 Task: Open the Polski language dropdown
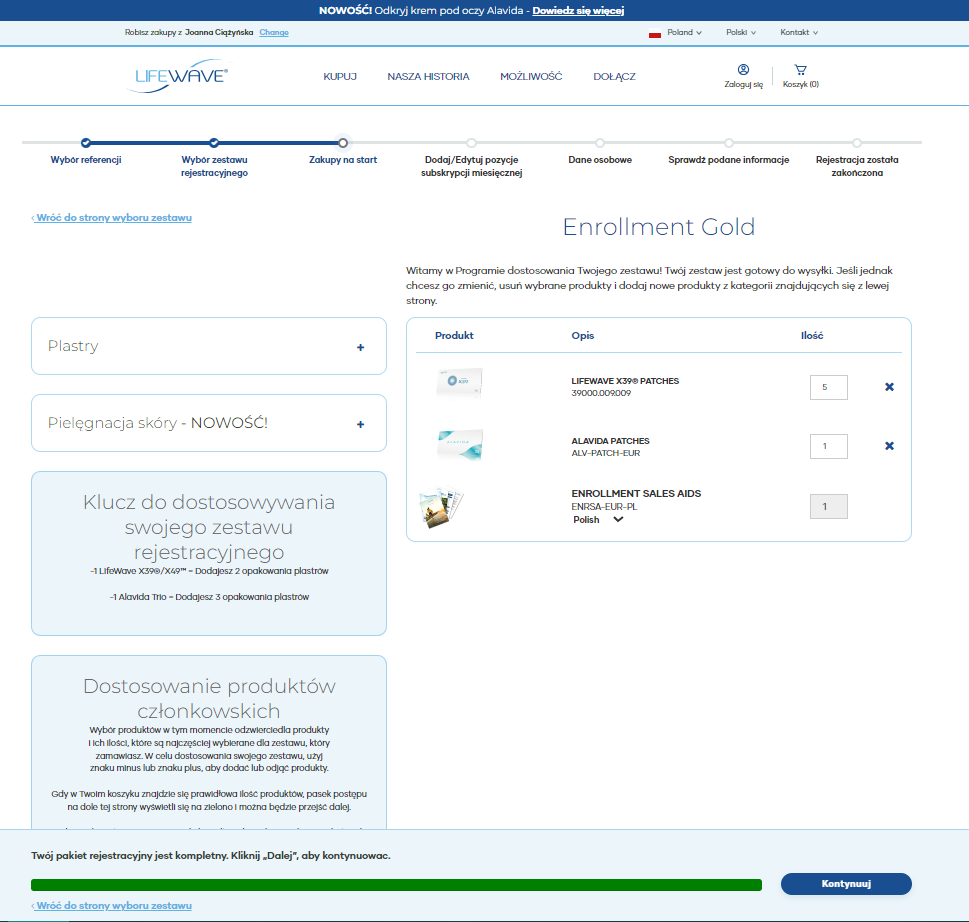(x=740, y=32)
